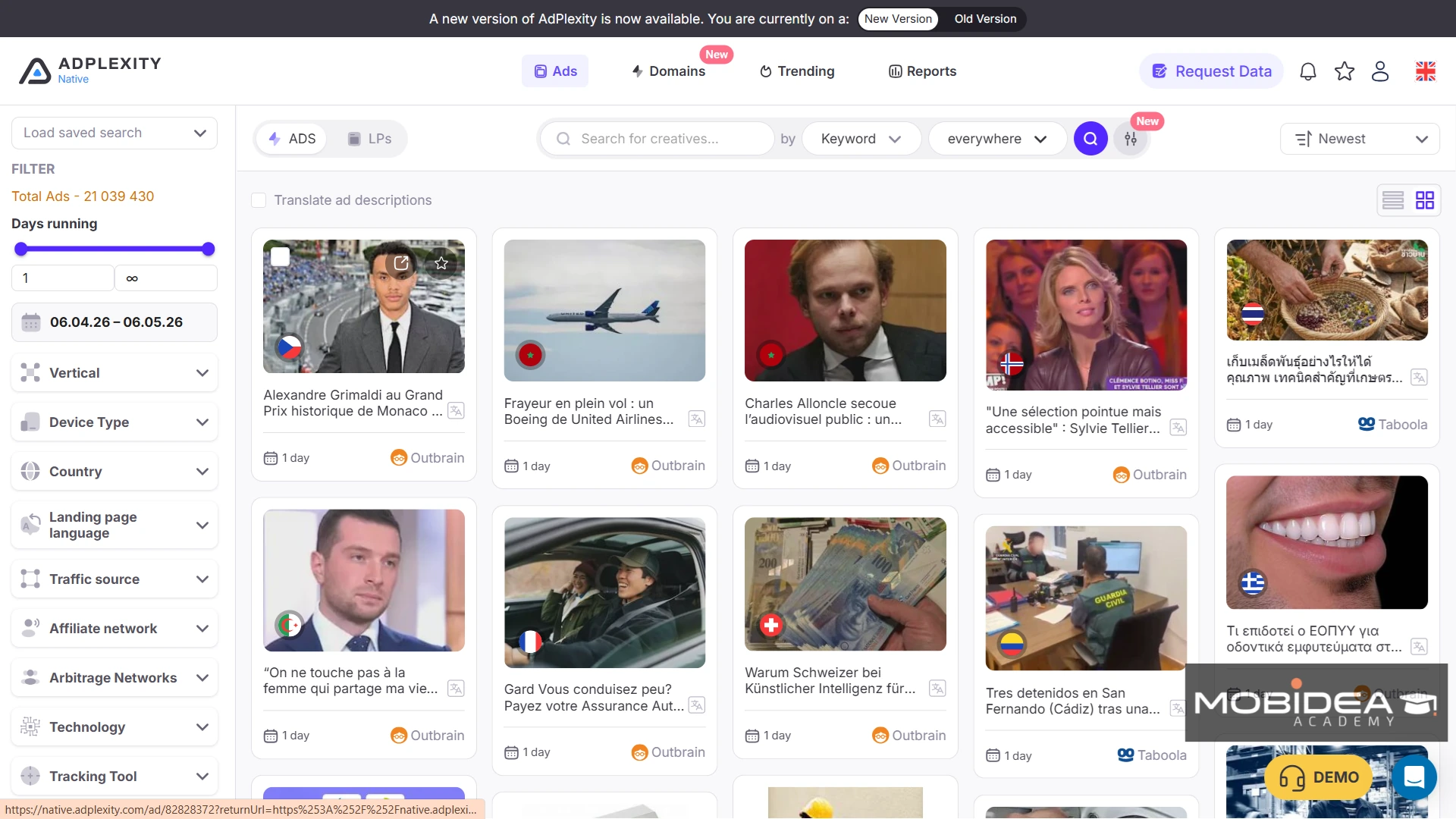Image resolution: width=1456 pixels, height=819 pixels.
Task: Translate the Gard Vous conduisez ad
Action: (697, 705)
